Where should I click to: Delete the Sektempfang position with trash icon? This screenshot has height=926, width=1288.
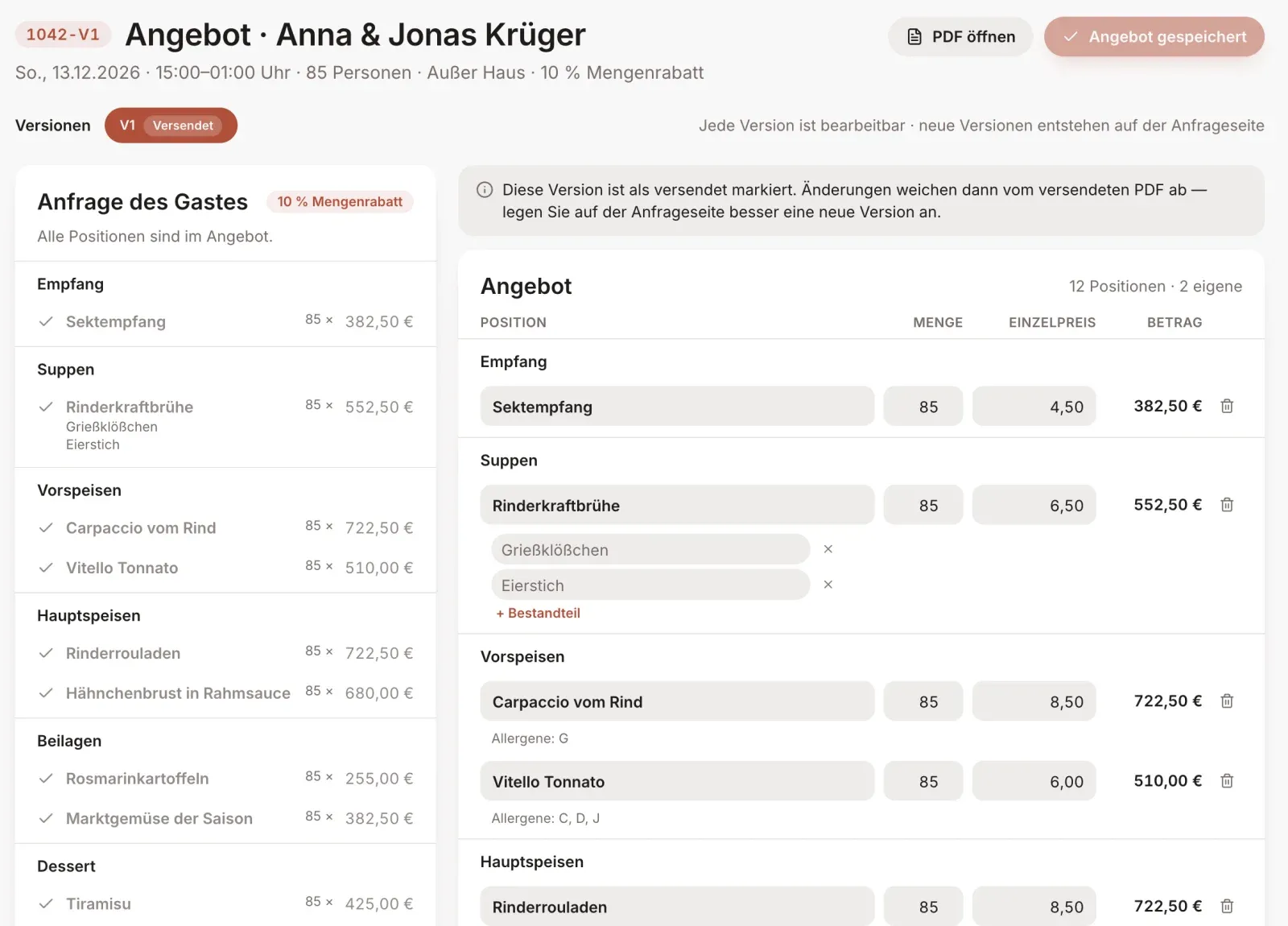point(1227,406)
